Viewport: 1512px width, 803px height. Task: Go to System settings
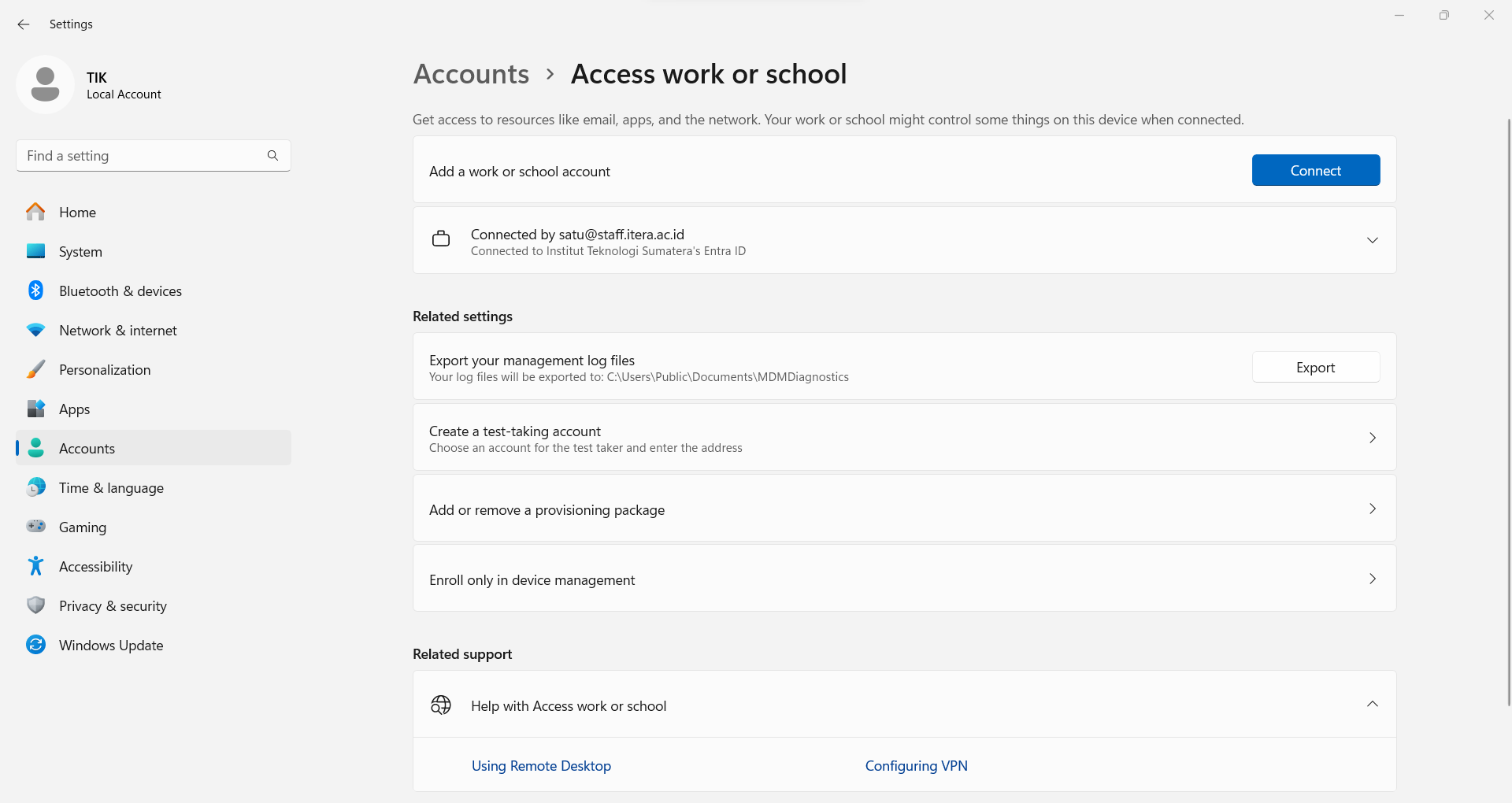[x=154, y=251]
